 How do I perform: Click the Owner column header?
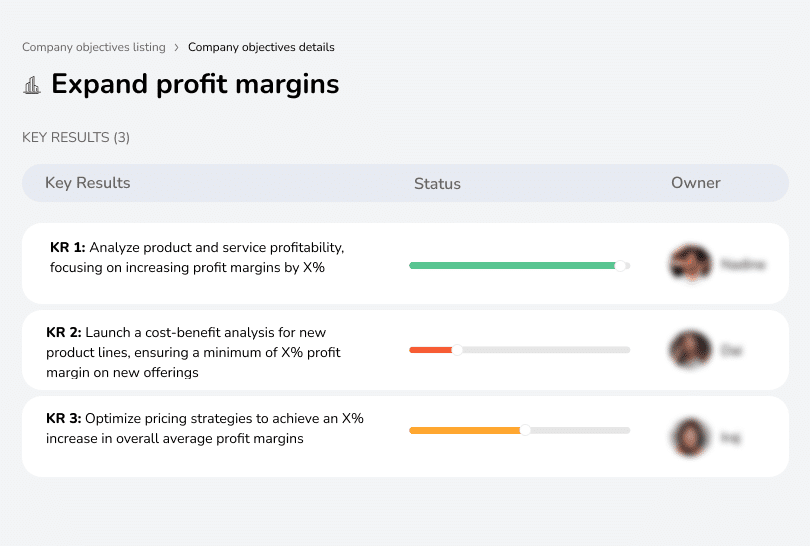[695, 183]
